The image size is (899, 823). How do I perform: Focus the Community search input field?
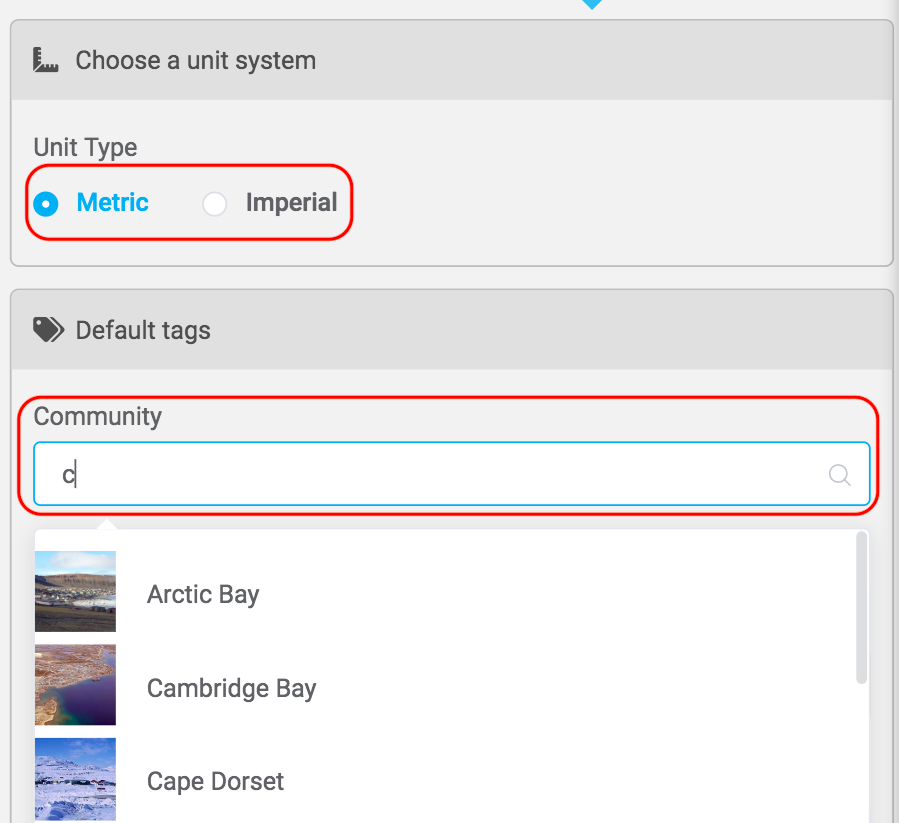pos(430,475)
